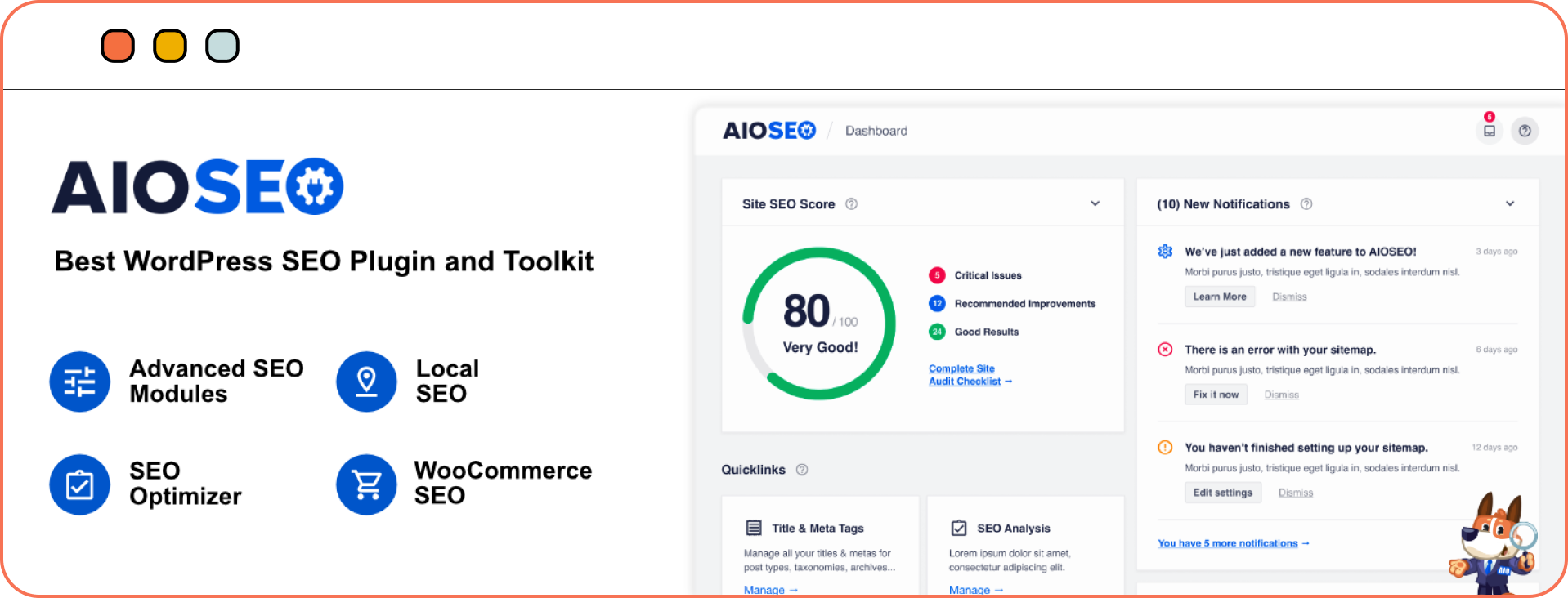Click the Advanced SEO Modules sliders icon
Screen dimensions: 1568x598
click(79, 382)
